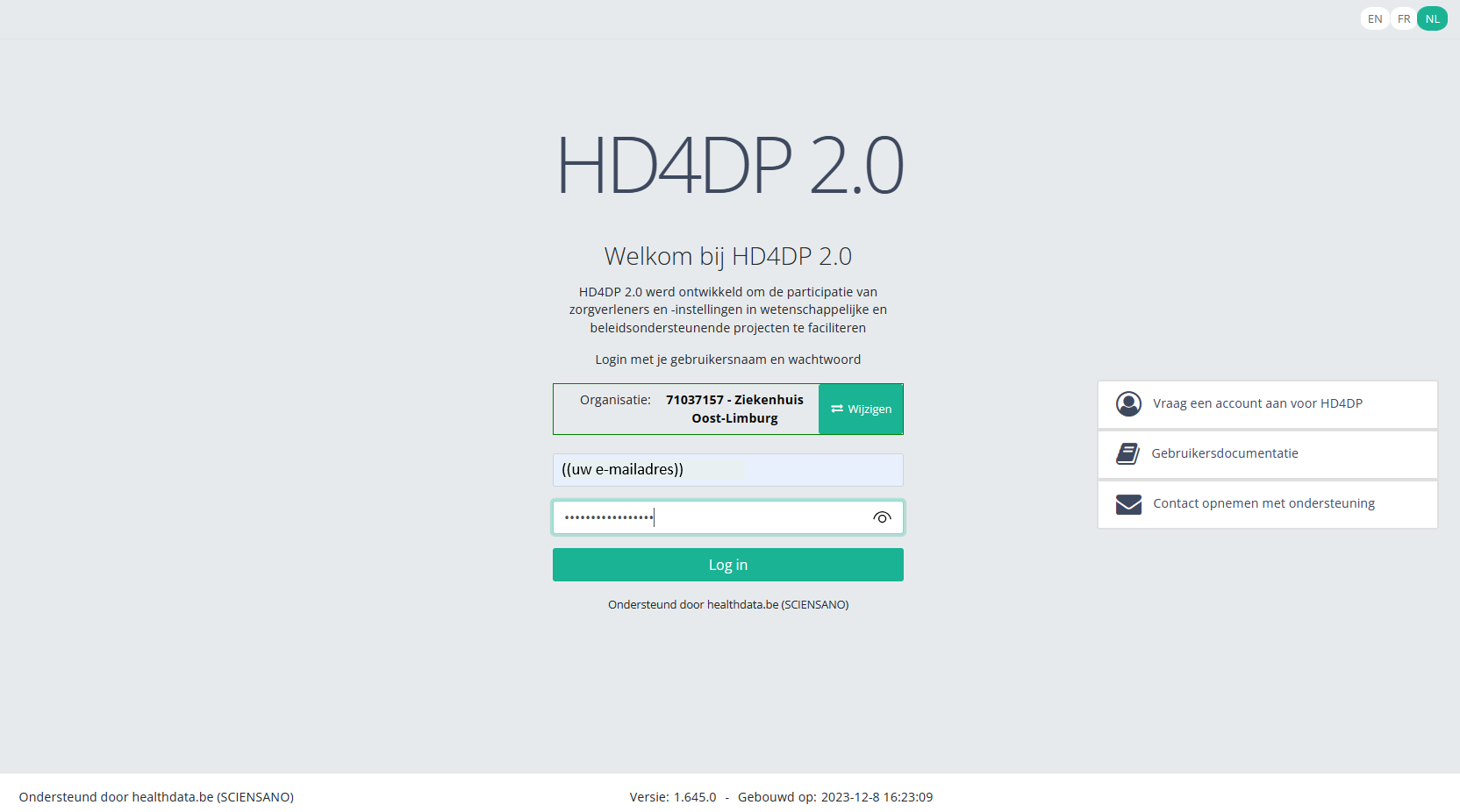Click the green Log in button
Screen dimensions: 1460x812
pos(727,565)
